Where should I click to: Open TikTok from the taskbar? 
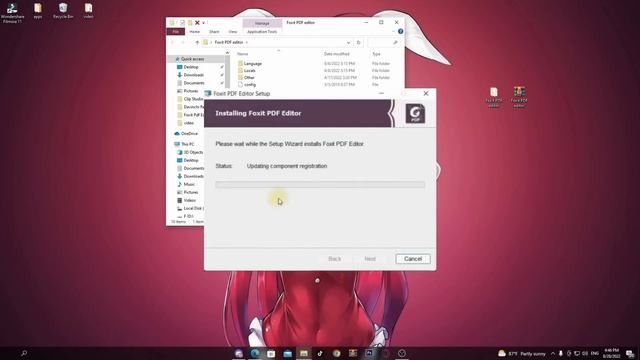(x=320, y=353)
